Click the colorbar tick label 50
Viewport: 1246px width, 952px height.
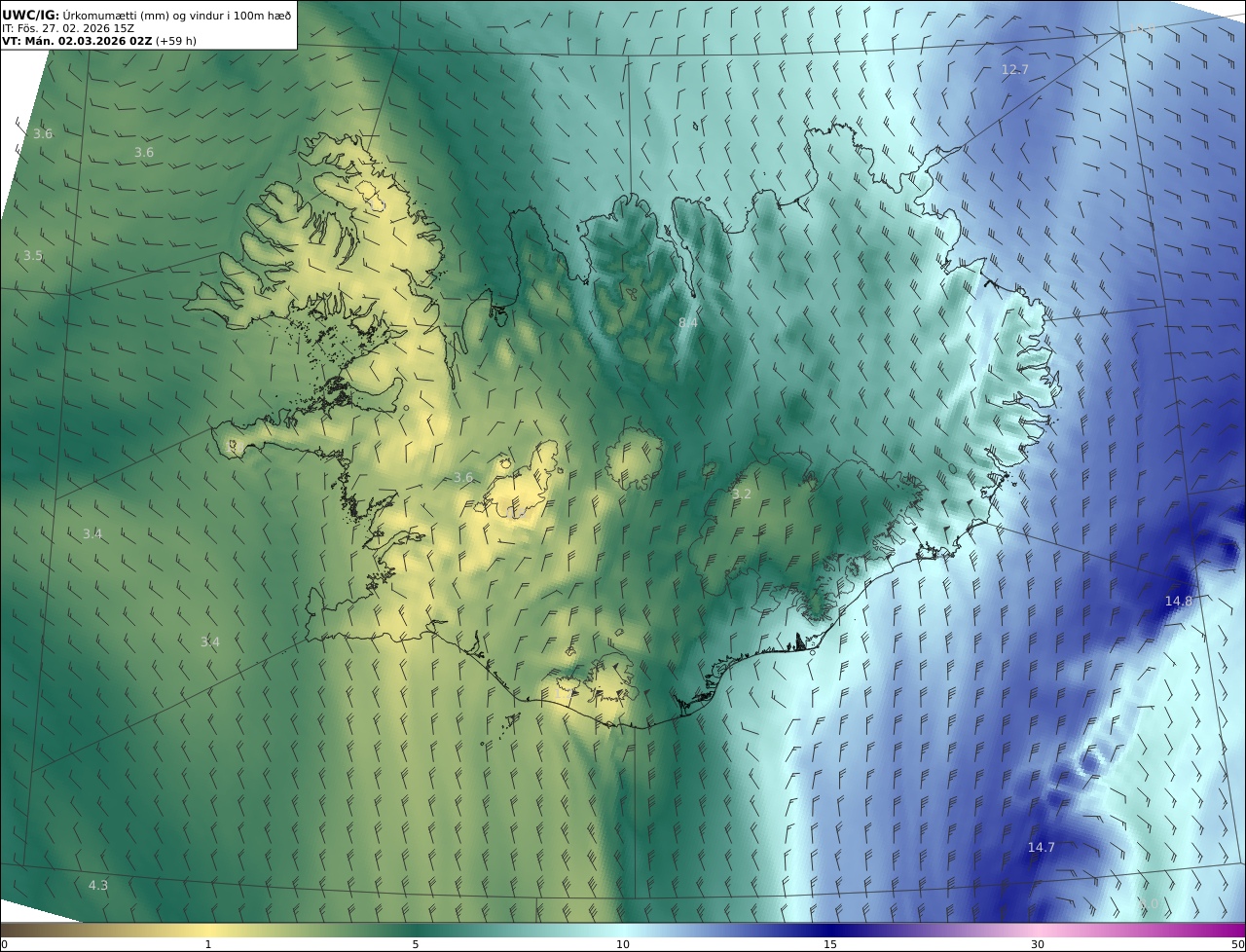click(1238, 944)
